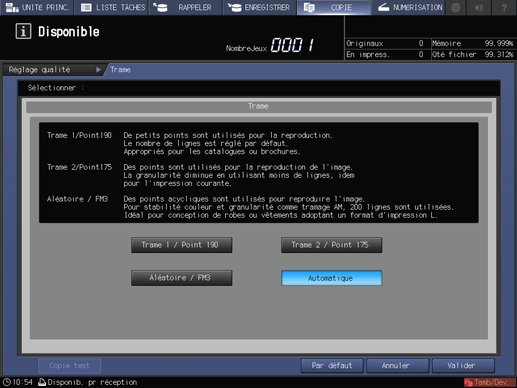
Task: Click the Trame breadcrumb label
Action: click(120, 70)
